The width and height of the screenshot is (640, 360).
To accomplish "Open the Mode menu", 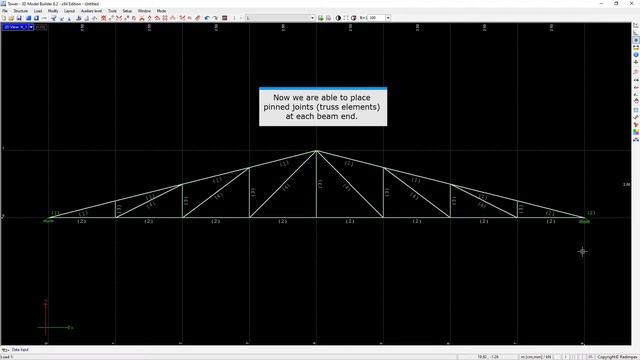I will [x=161, y=11].
